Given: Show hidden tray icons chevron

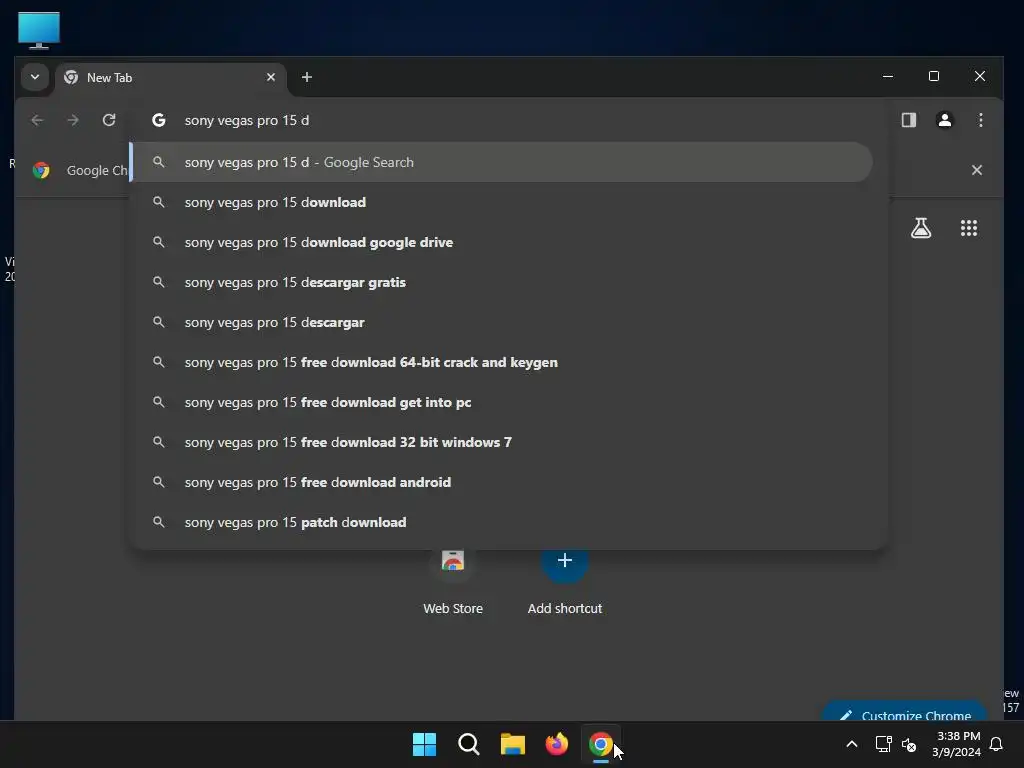Looking at the screenshot, I should pos(852,744).
